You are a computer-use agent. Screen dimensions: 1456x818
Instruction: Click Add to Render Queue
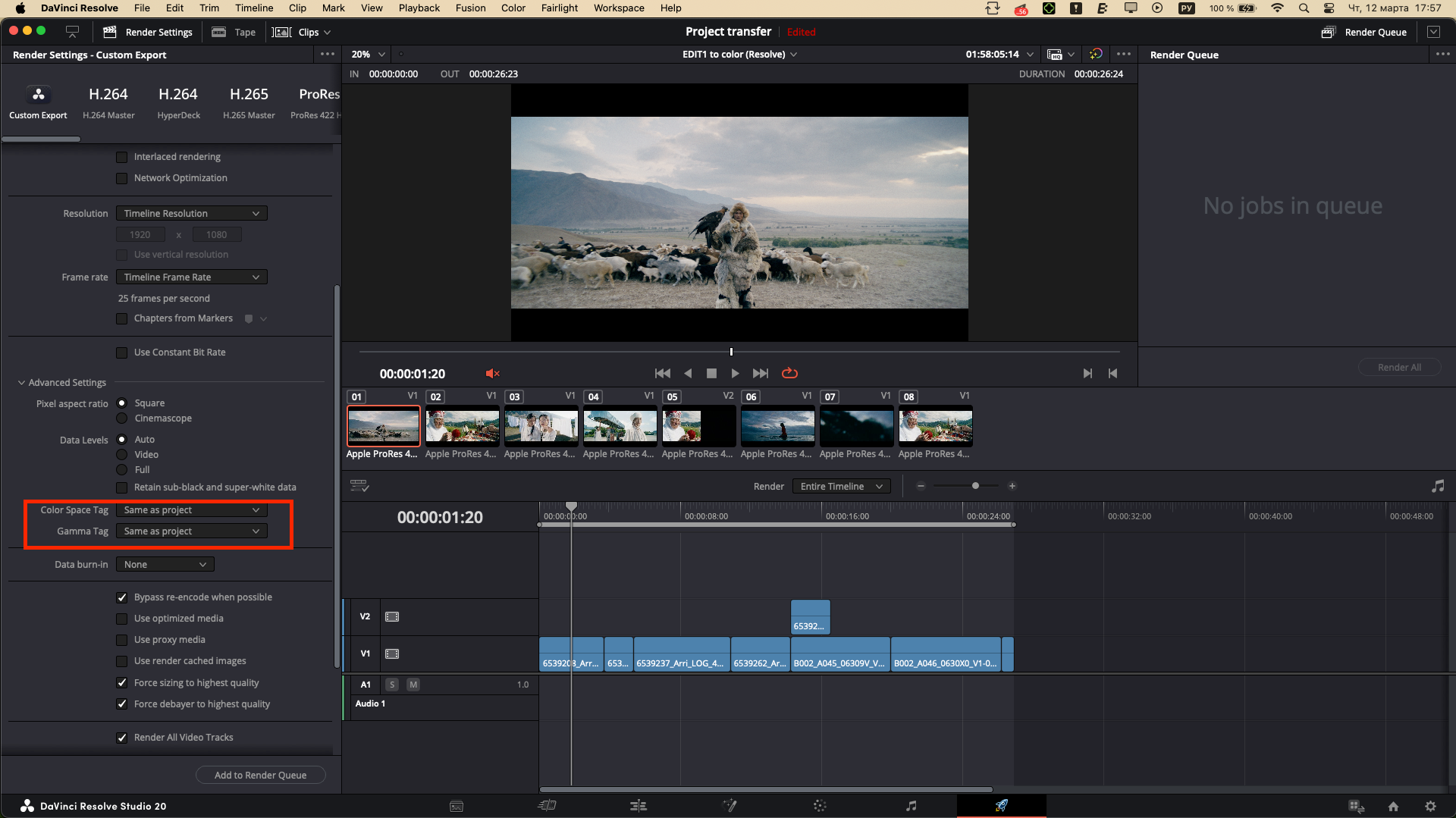pos(260,775)
